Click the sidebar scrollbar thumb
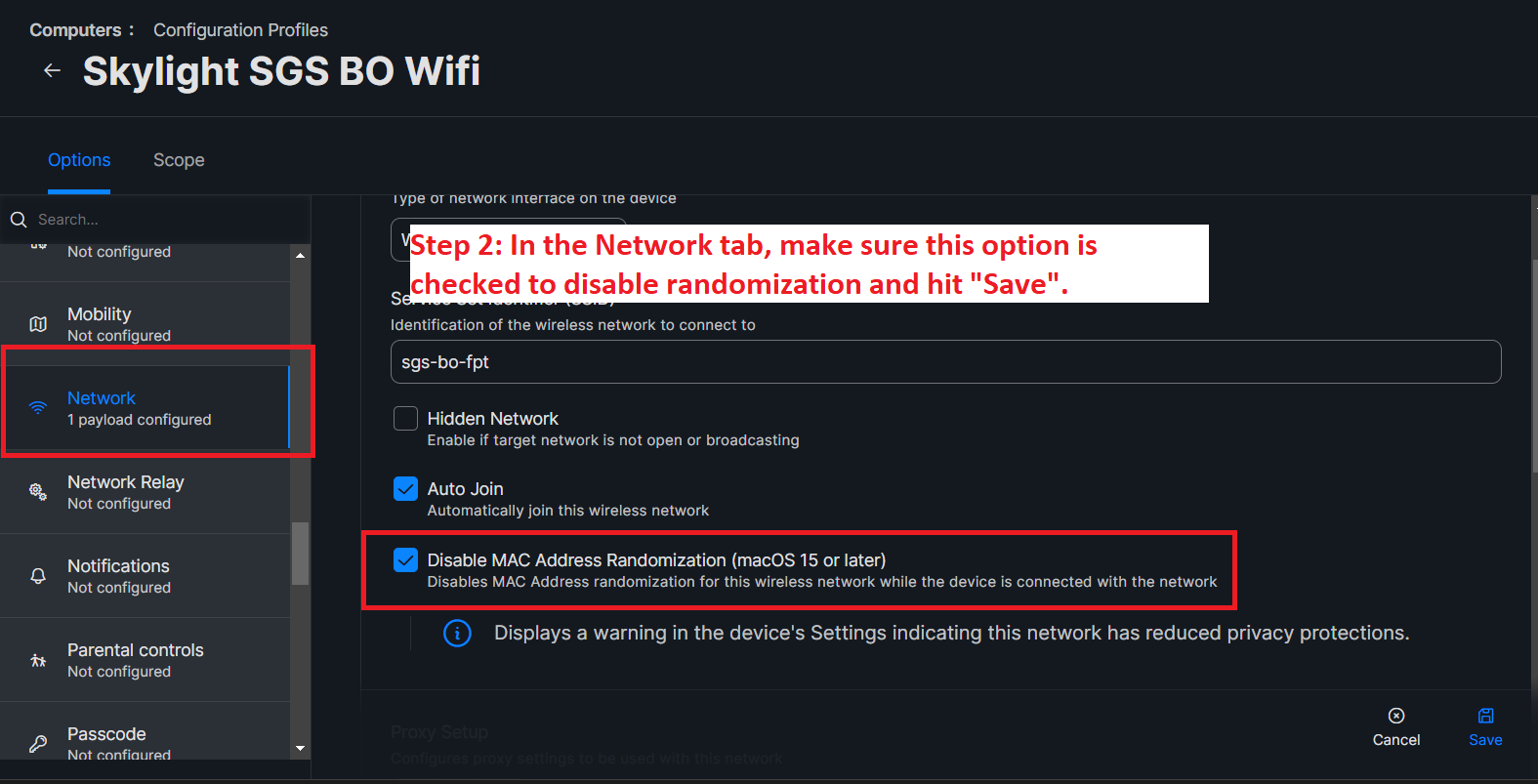This screenshot has height=784, width=1538. tap(301, 553)
